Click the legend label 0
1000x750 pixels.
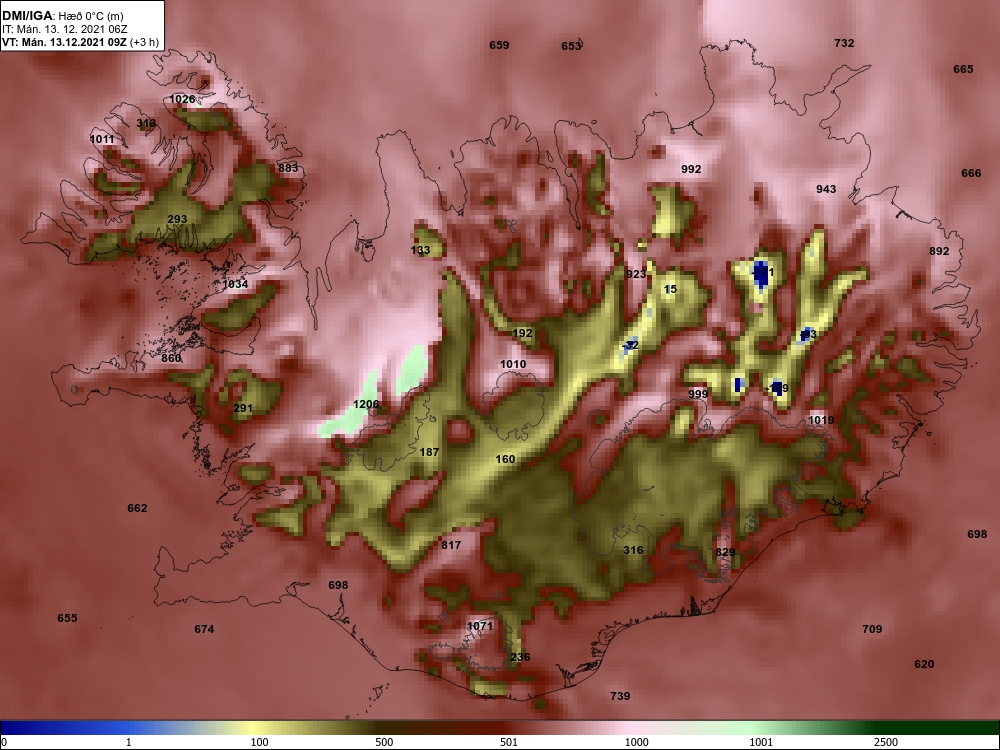tap(4, 742)
